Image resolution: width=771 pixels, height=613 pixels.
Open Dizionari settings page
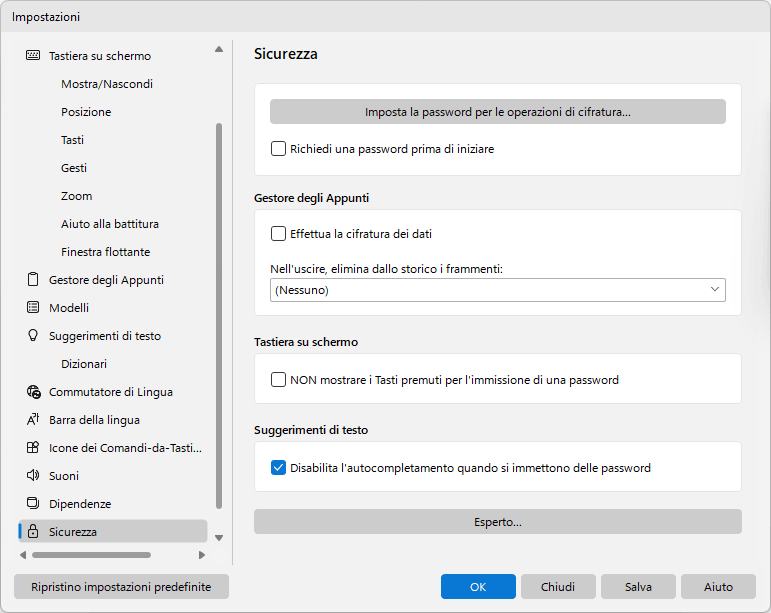pyautogui.click(x=84, y=364)
